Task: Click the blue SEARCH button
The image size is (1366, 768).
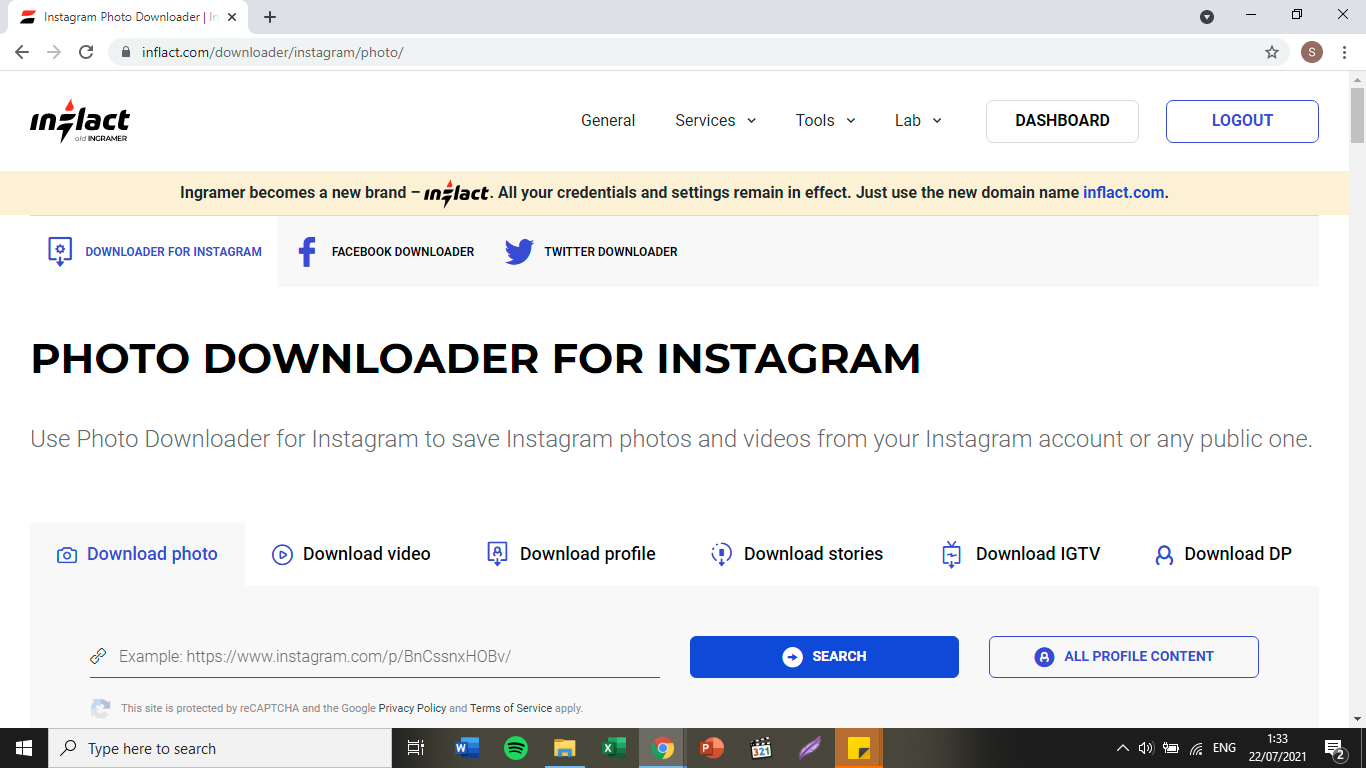Action: pos(824,657)
